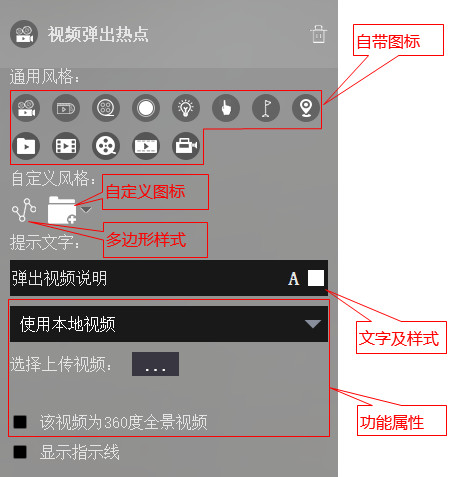Pick the pointing hand hotspot icon
This screenshot has width=460, height=477.
pos(226,108)
